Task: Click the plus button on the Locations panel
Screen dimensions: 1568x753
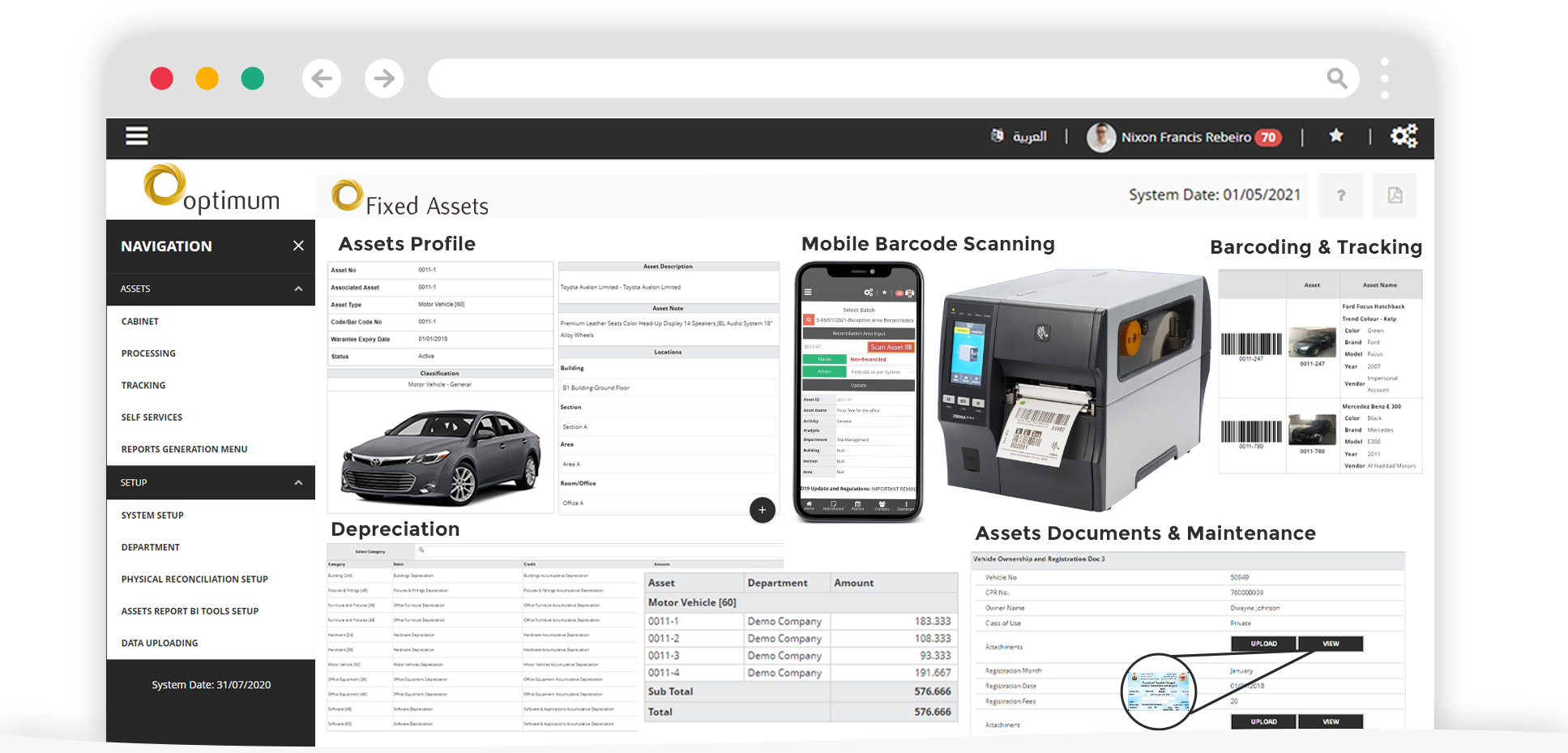Action: [x=762, y=510]
